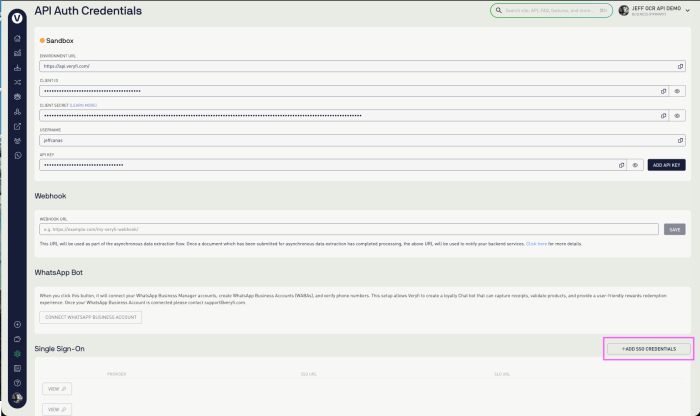Focus the top search bar
The height and width of the screenshot is (416, 700).
(x=551, y=10)
